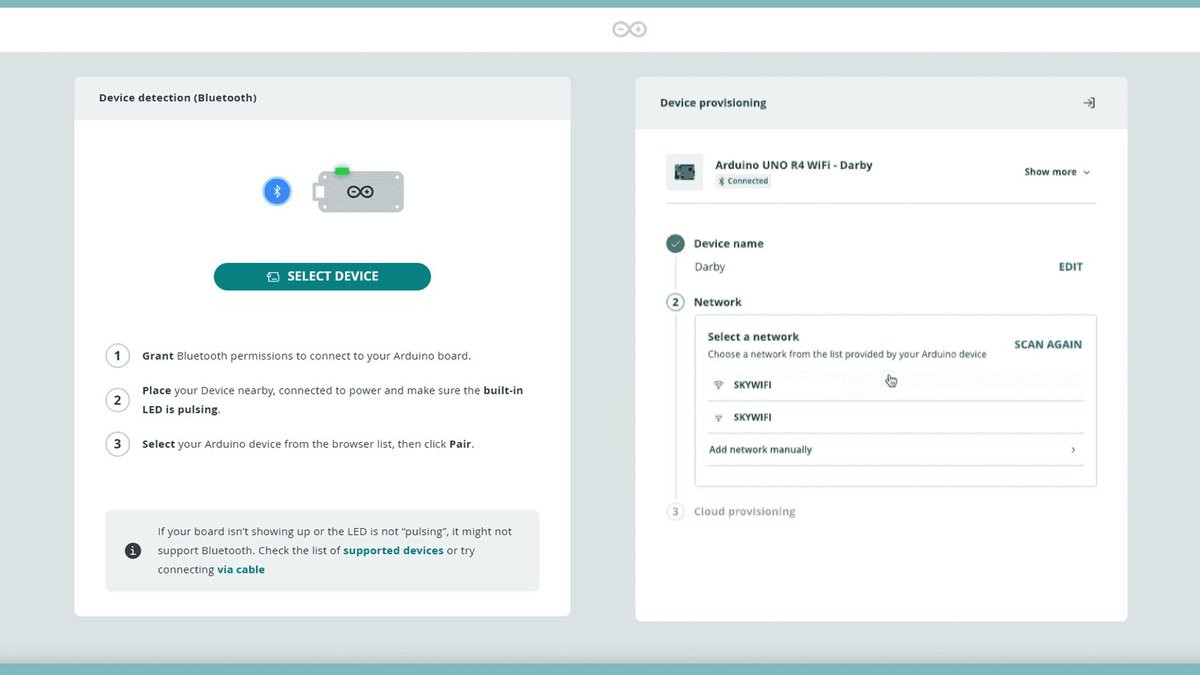
Task: Click the WiFi icon of second SKYWIFI network
Action: click(718, 417)
